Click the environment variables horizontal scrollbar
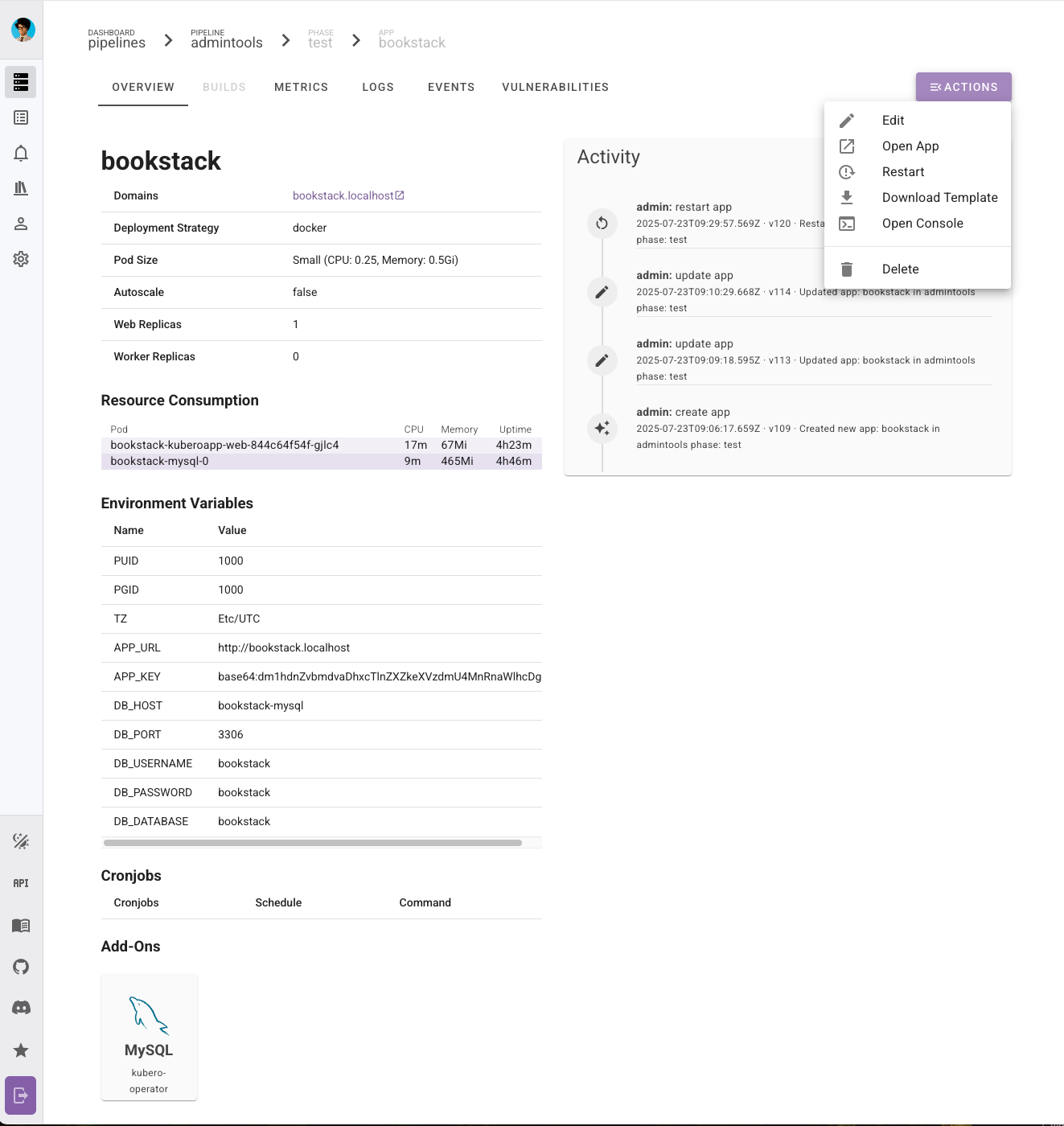The width and height of the screenshot is (1064, 1126). [x=313, y=843]
